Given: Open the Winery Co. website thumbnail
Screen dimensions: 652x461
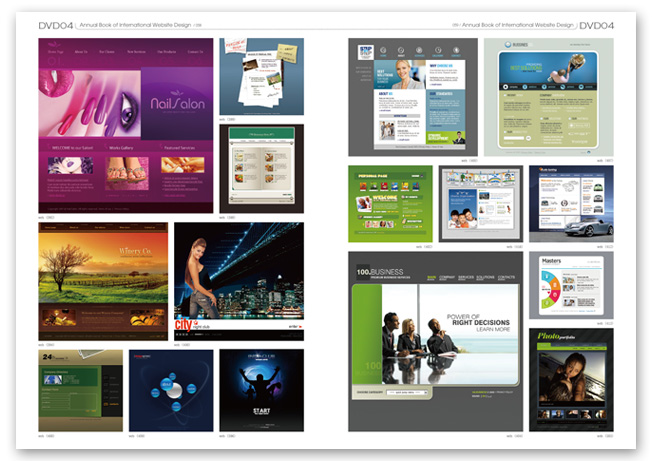Looking at the screenshot, I should (x=103, y=281).
